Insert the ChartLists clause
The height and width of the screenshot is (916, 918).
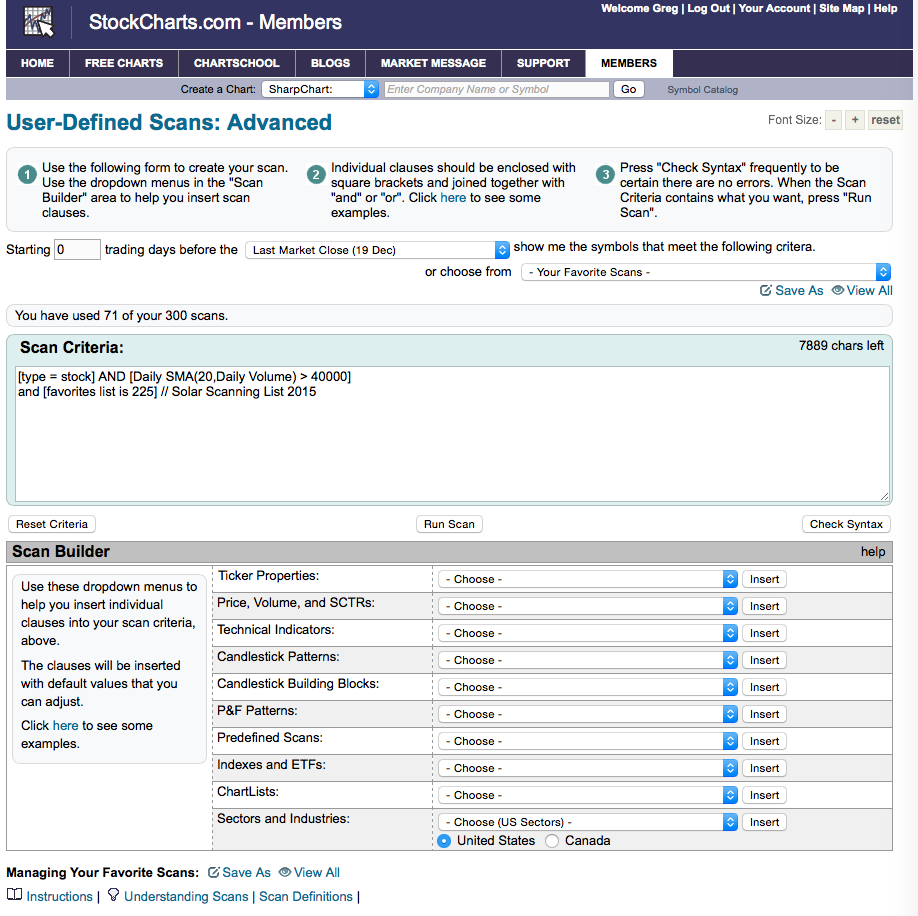click(764, 795)
